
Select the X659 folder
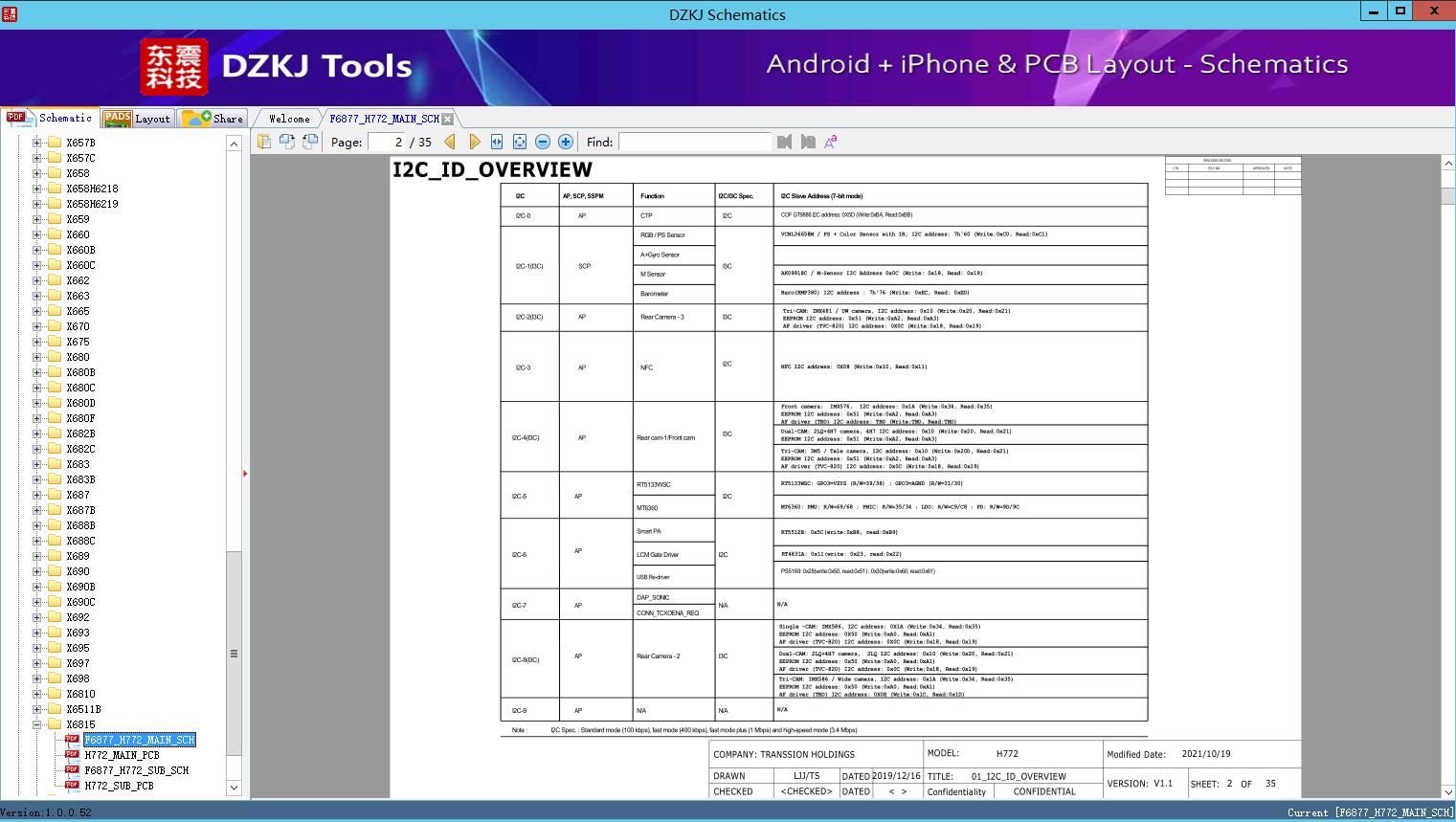[78, 219]
